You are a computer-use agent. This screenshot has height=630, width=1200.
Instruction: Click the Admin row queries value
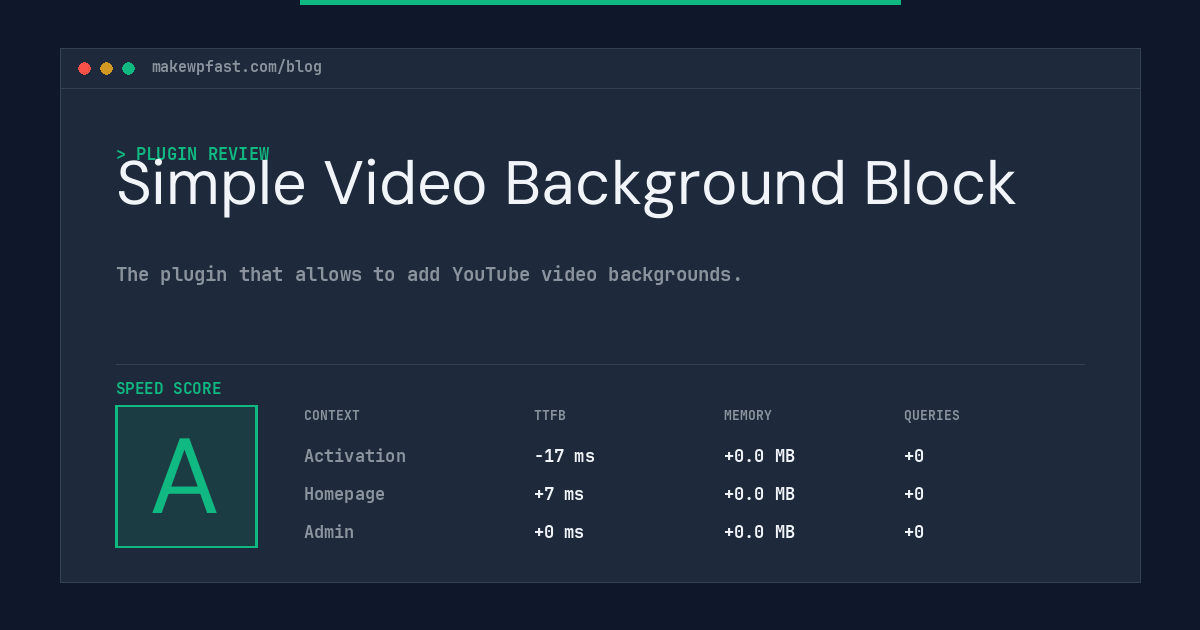[914, 532]
